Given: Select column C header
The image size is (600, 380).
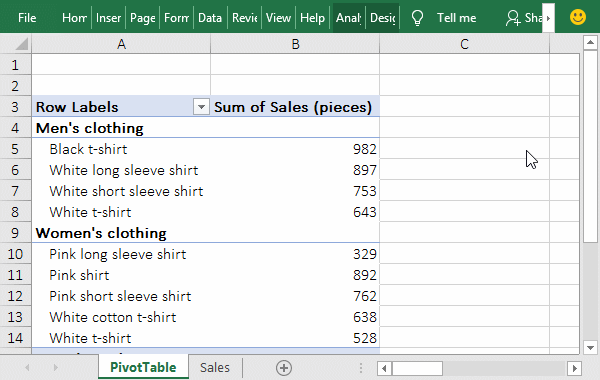Looking at the screenshot, I should 464,44.
